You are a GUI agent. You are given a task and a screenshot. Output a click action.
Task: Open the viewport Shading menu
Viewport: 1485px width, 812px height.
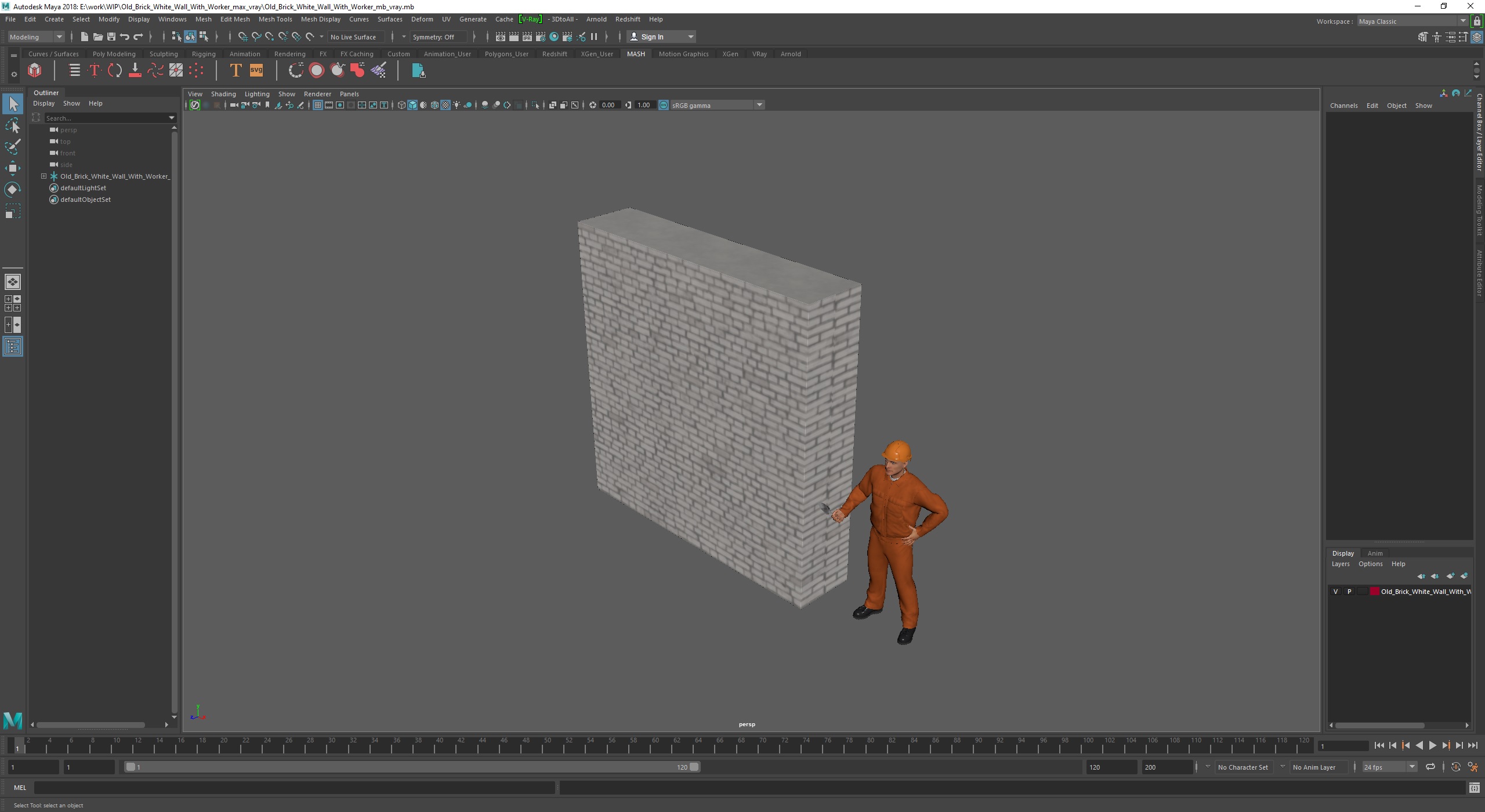point(223,94)
